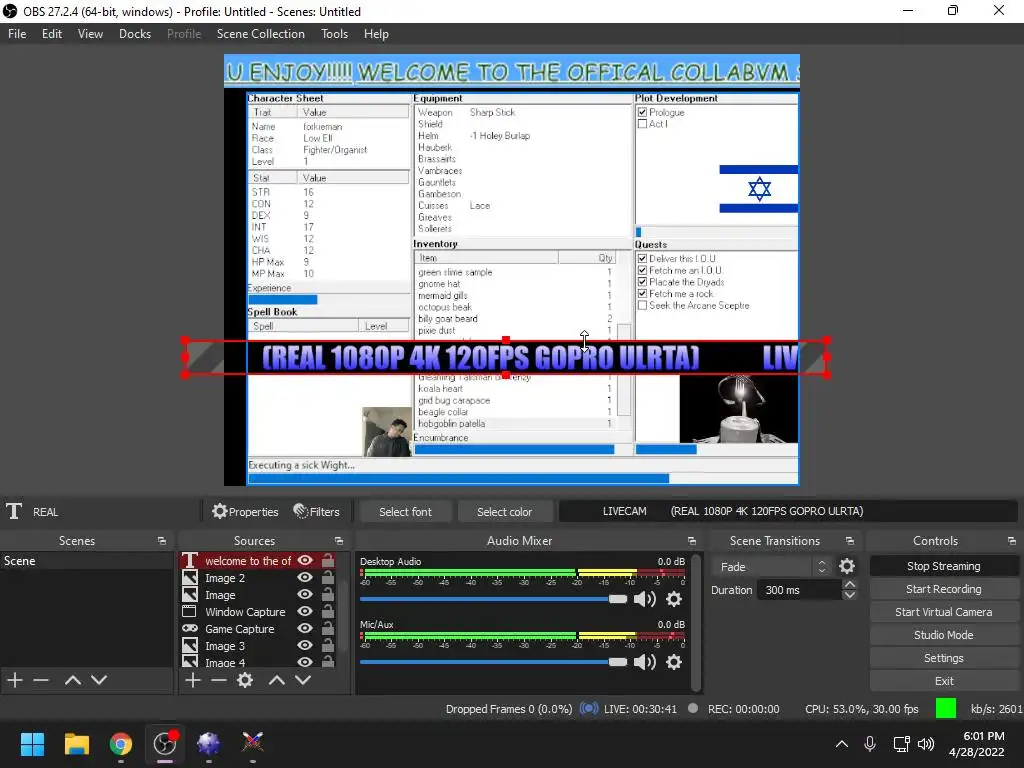Toggle visibility of Image 2 source
Viewport: 1024px width, 768px height.
(x=304, y=577)
